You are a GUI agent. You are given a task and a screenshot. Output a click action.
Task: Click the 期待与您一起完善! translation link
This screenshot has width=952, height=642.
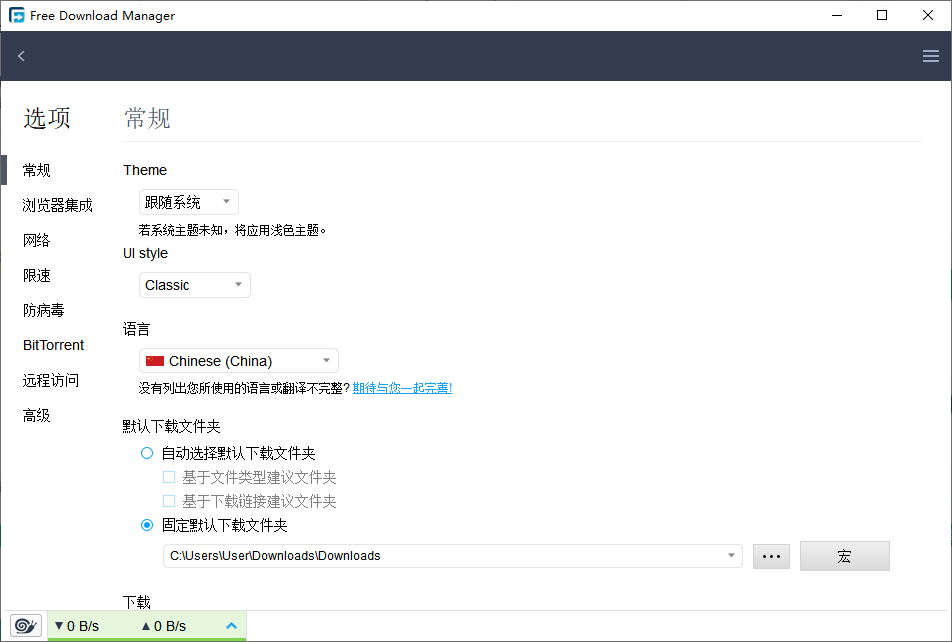click(403, 388)
